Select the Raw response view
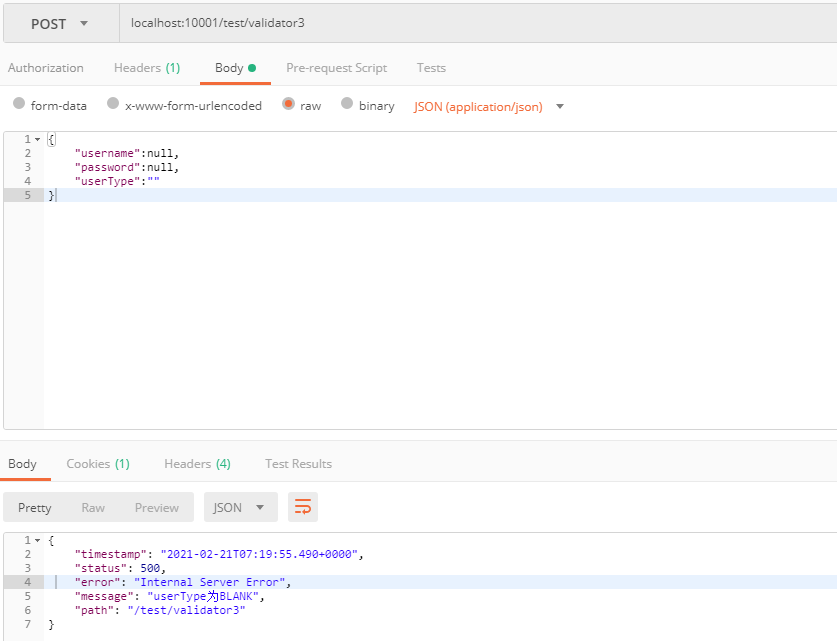 93,508
